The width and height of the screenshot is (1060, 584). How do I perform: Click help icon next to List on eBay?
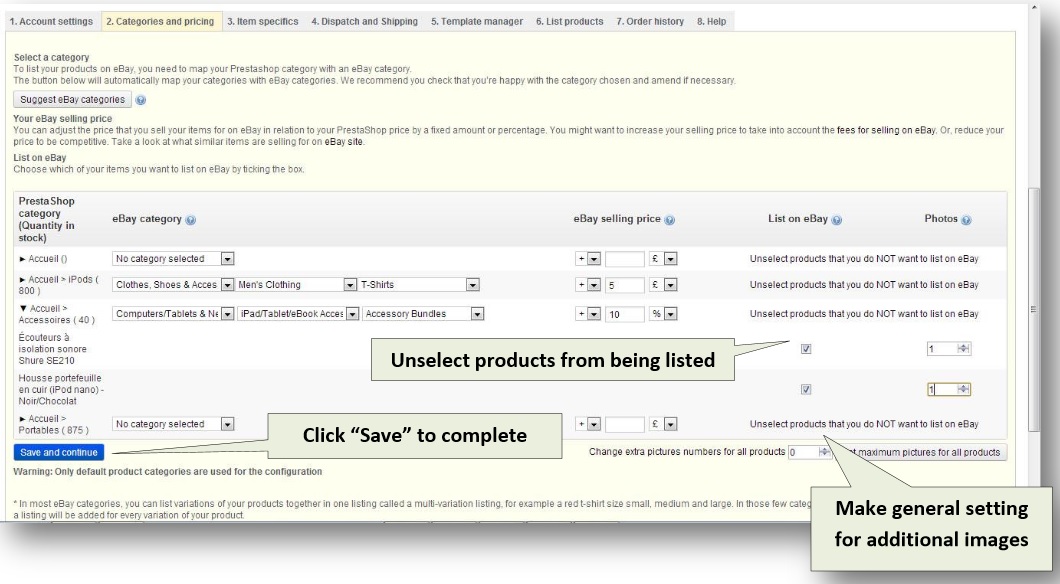click(837, 220)
